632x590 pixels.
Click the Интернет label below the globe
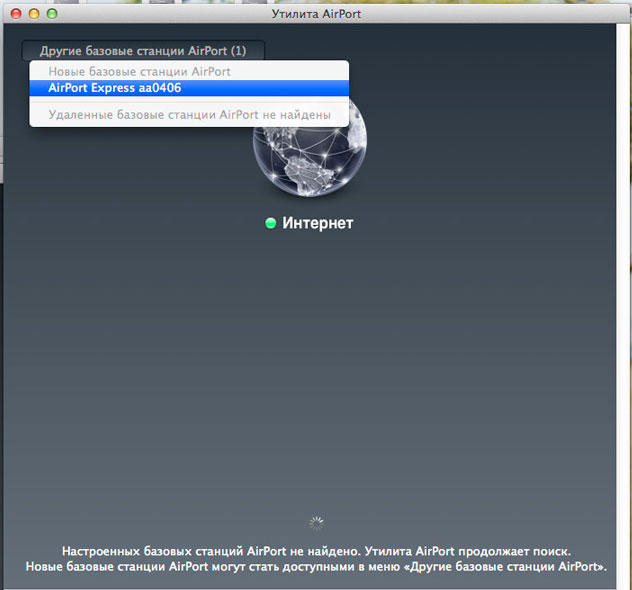318,223
